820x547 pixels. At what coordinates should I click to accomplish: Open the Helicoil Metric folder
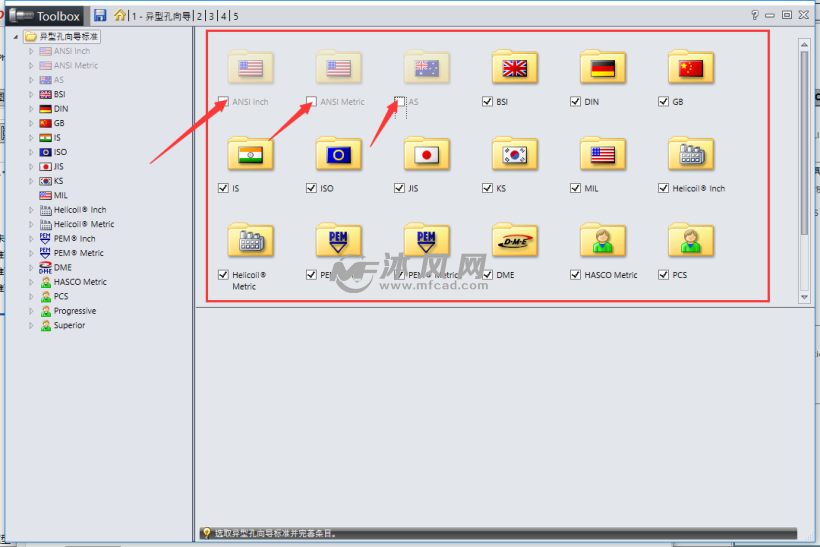tap(250, 240)
